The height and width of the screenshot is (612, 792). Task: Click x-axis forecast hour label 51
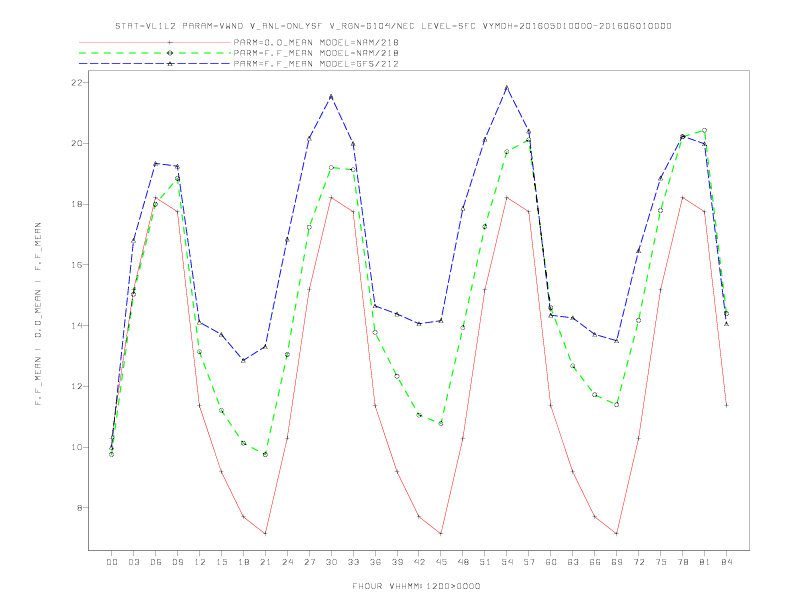[x=485, y=562]
